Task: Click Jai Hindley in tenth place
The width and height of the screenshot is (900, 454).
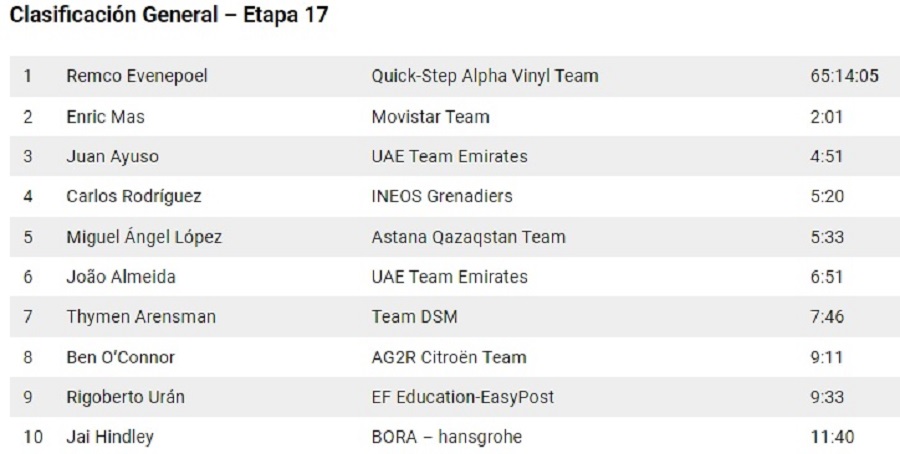Action: [110, 437]
